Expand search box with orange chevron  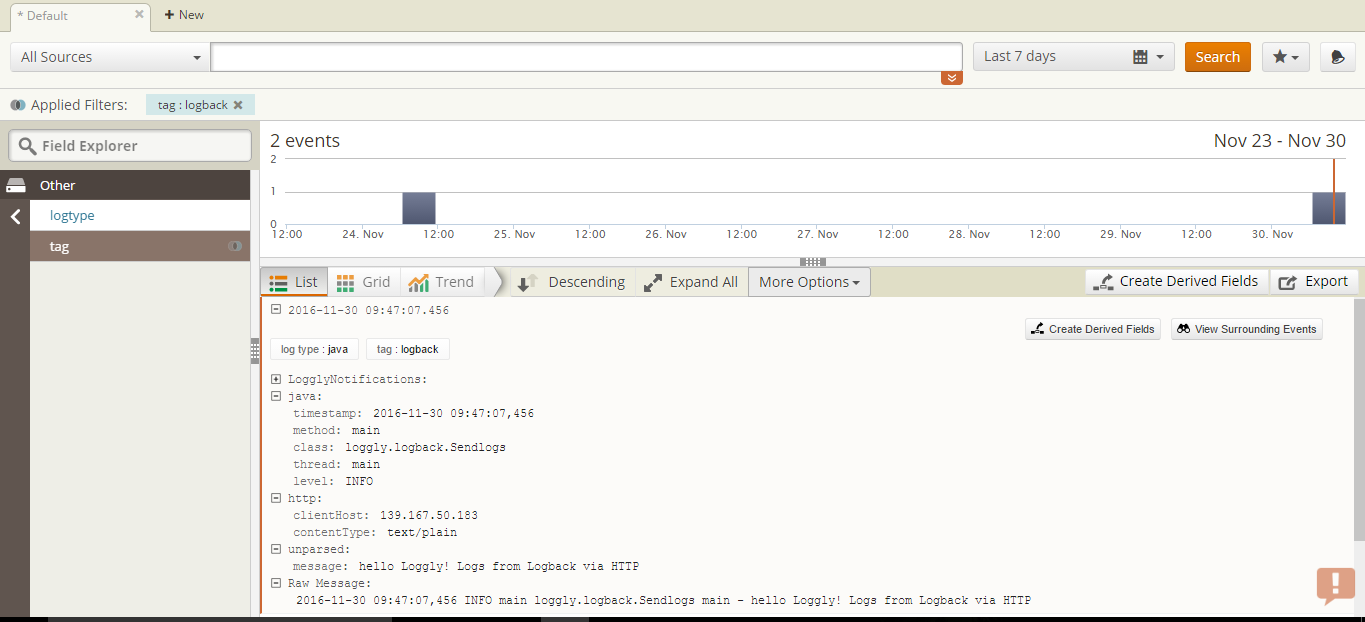point(951,78)
